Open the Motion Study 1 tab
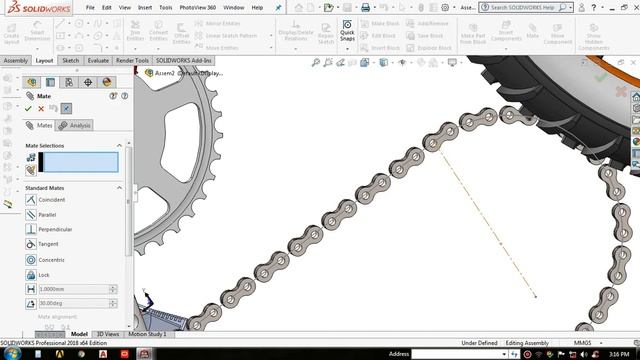Screen dimensions: 640x360 pyautogui.click(x=147, y=334)
